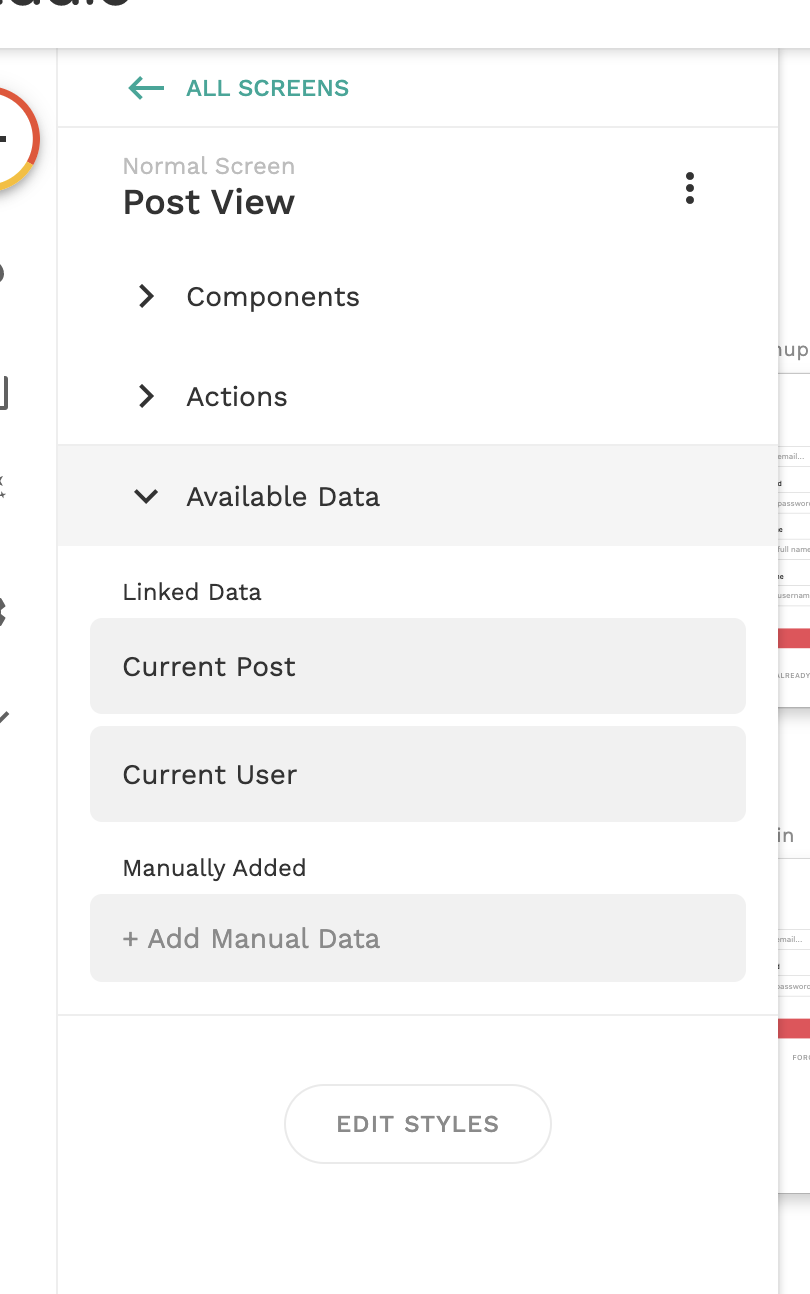Click the Post View screen title
810x1294 pixels.
click(209, 203)
